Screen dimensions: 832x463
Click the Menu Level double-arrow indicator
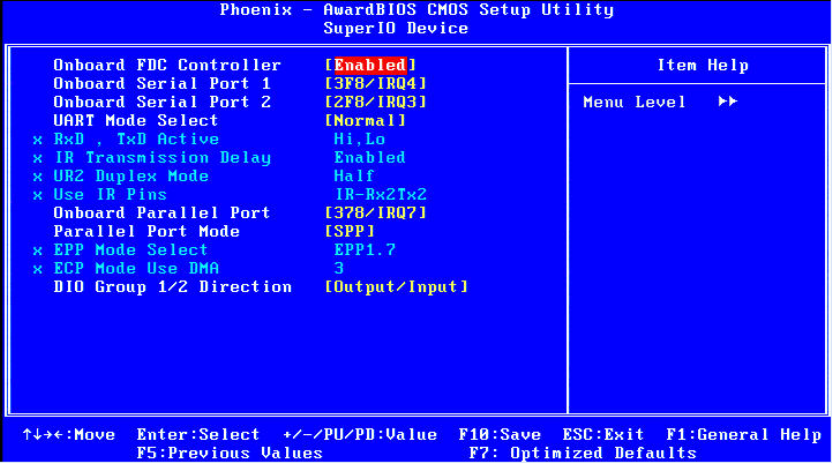[x=727, y=102]
